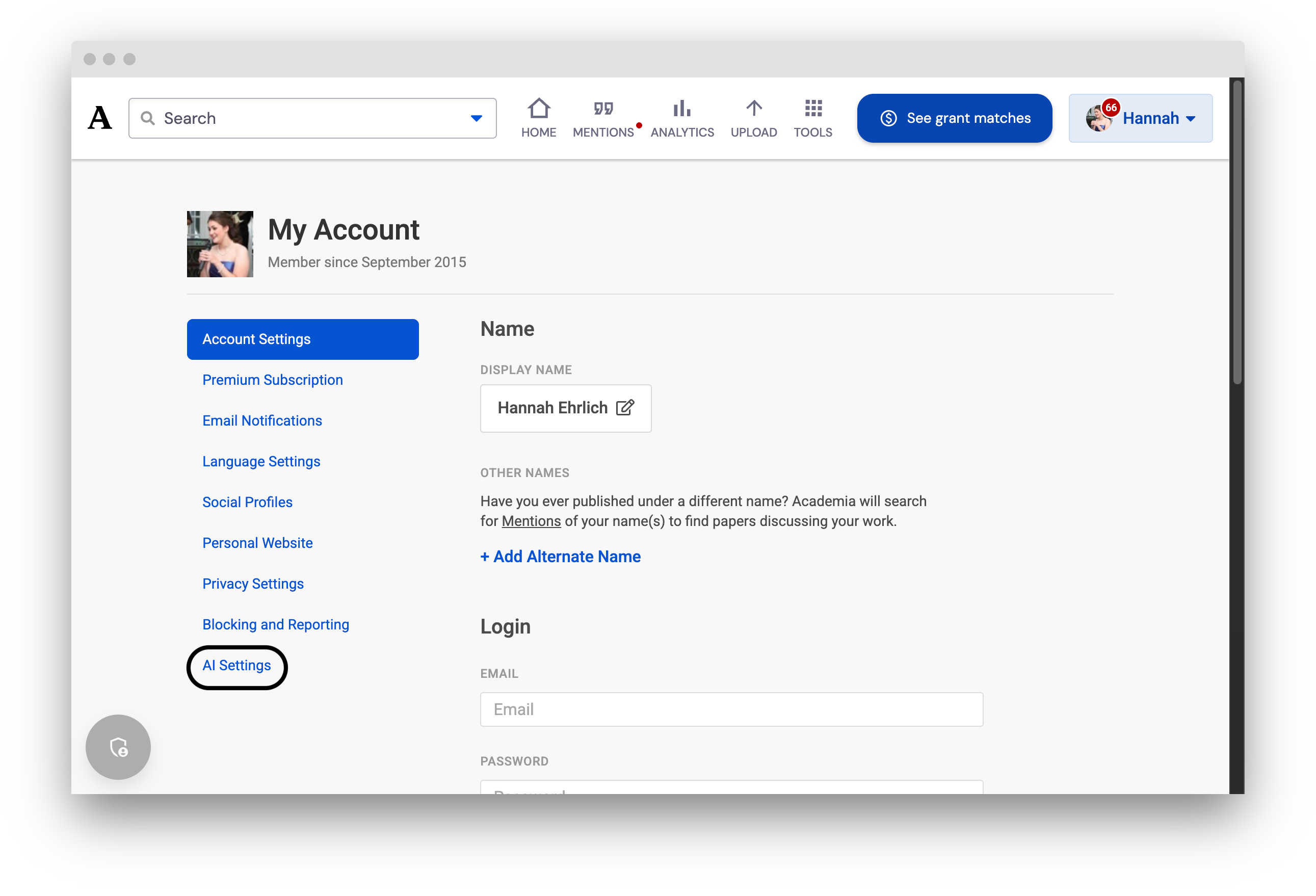
Task: Open the Tools grid icon
Action: tap(813, 108)
